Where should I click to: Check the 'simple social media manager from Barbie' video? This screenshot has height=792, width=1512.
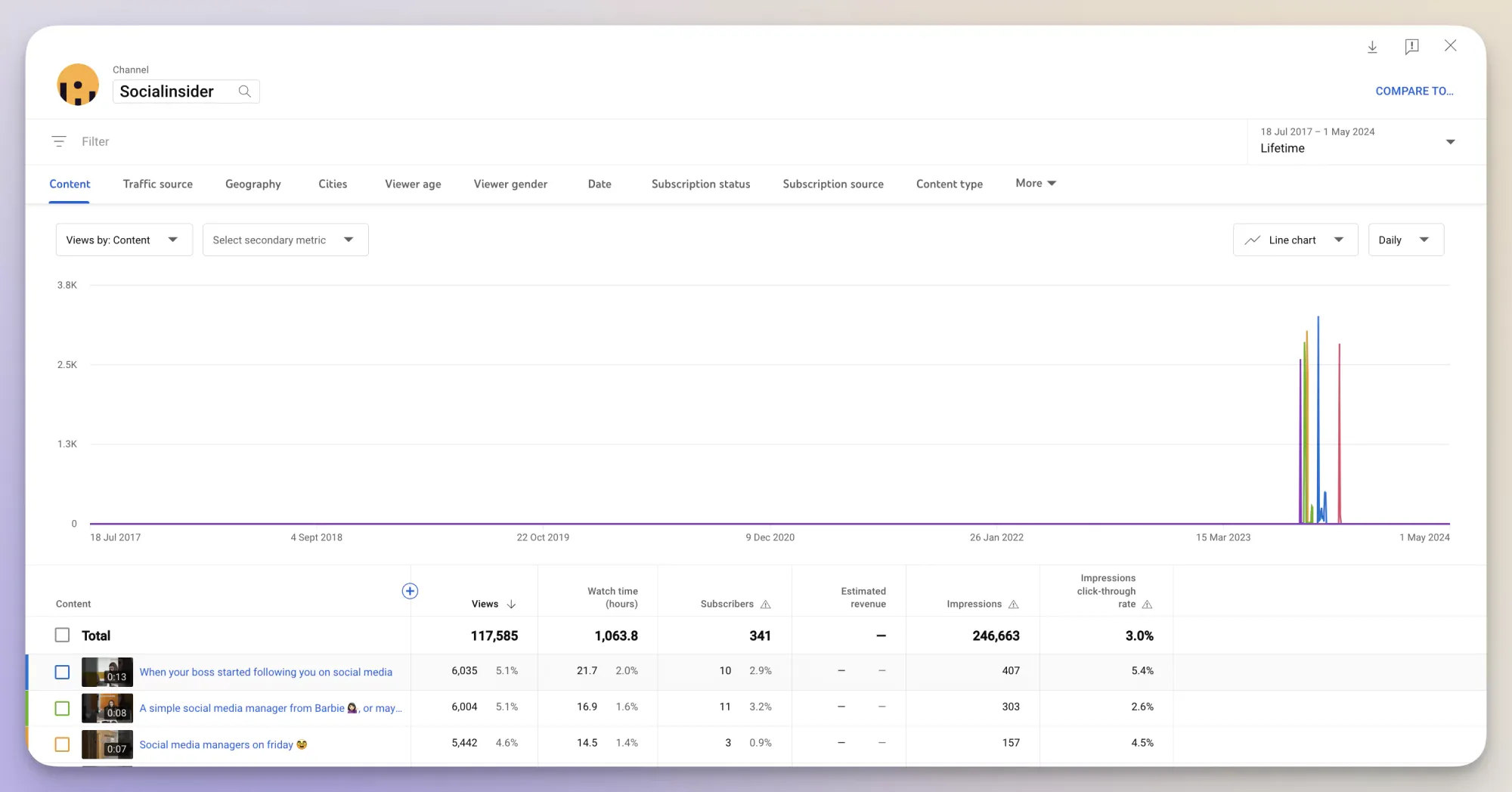(62, 708)
